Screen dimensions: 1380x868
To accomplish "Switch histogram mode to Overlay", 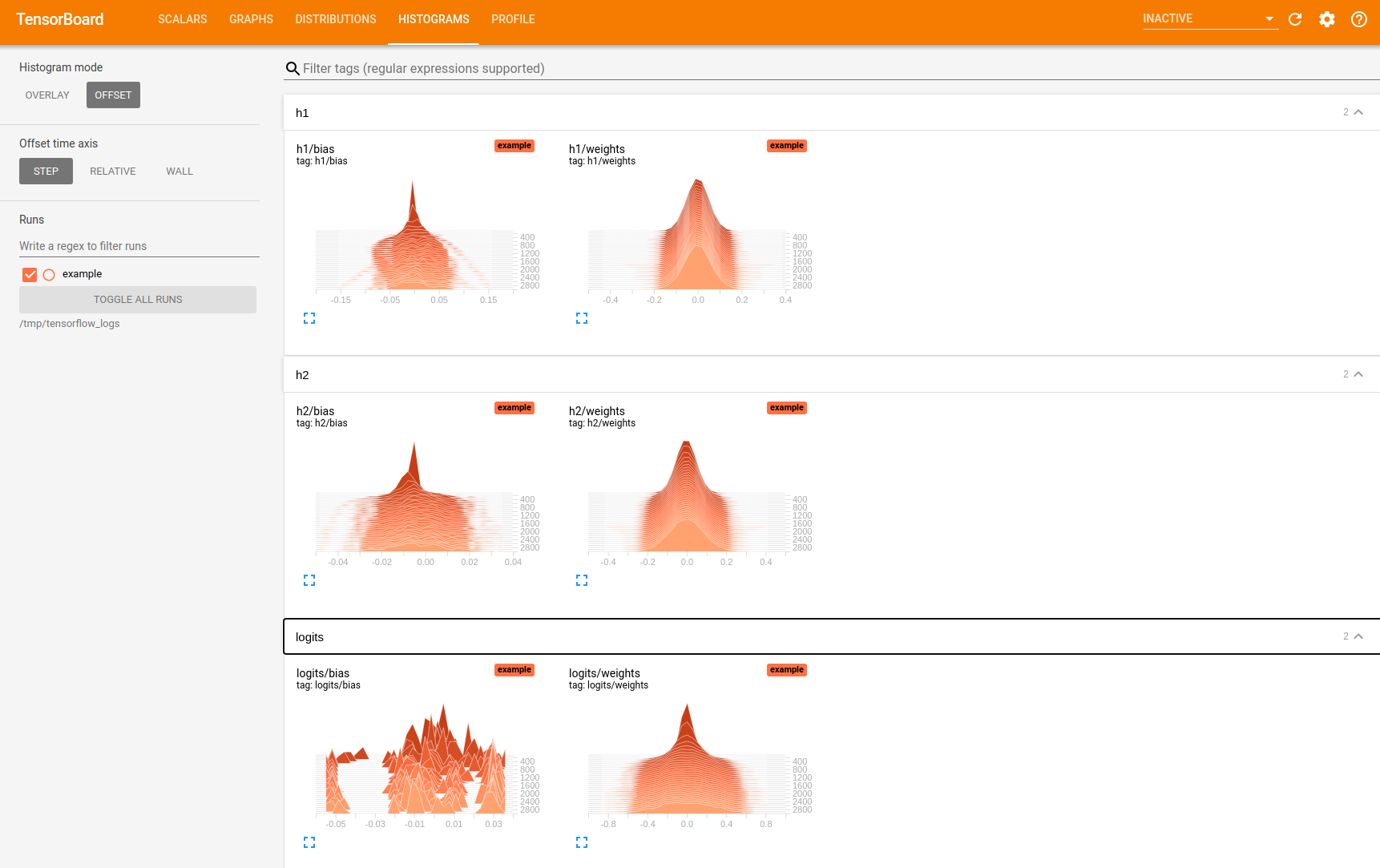I will 47,95.
